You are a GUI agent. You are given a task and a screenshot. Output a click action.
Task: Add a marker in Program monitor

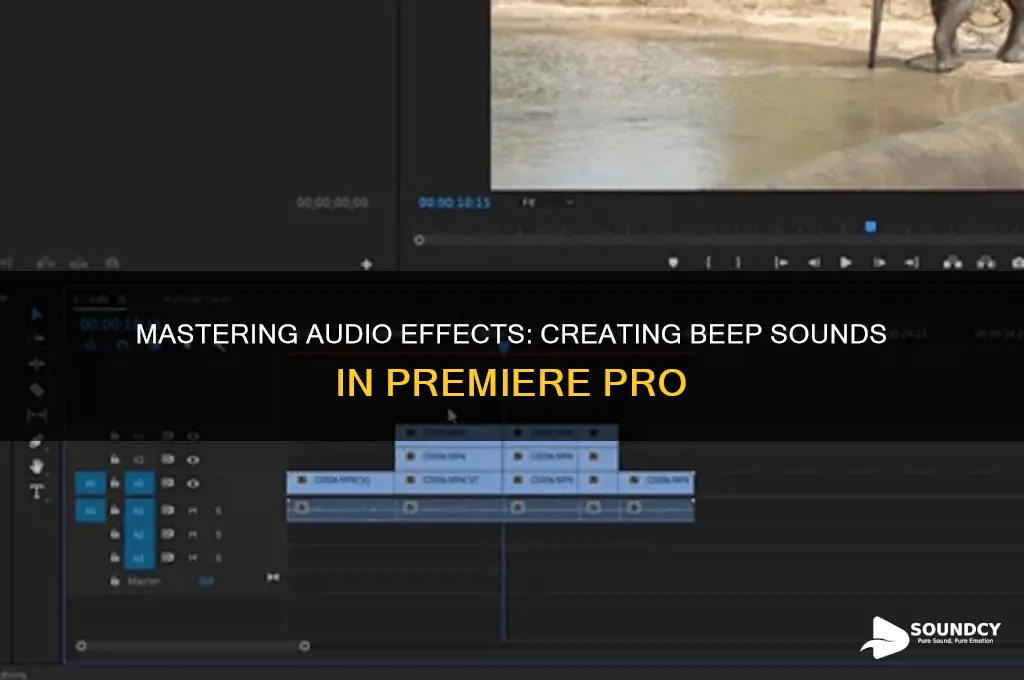[673, 263]
